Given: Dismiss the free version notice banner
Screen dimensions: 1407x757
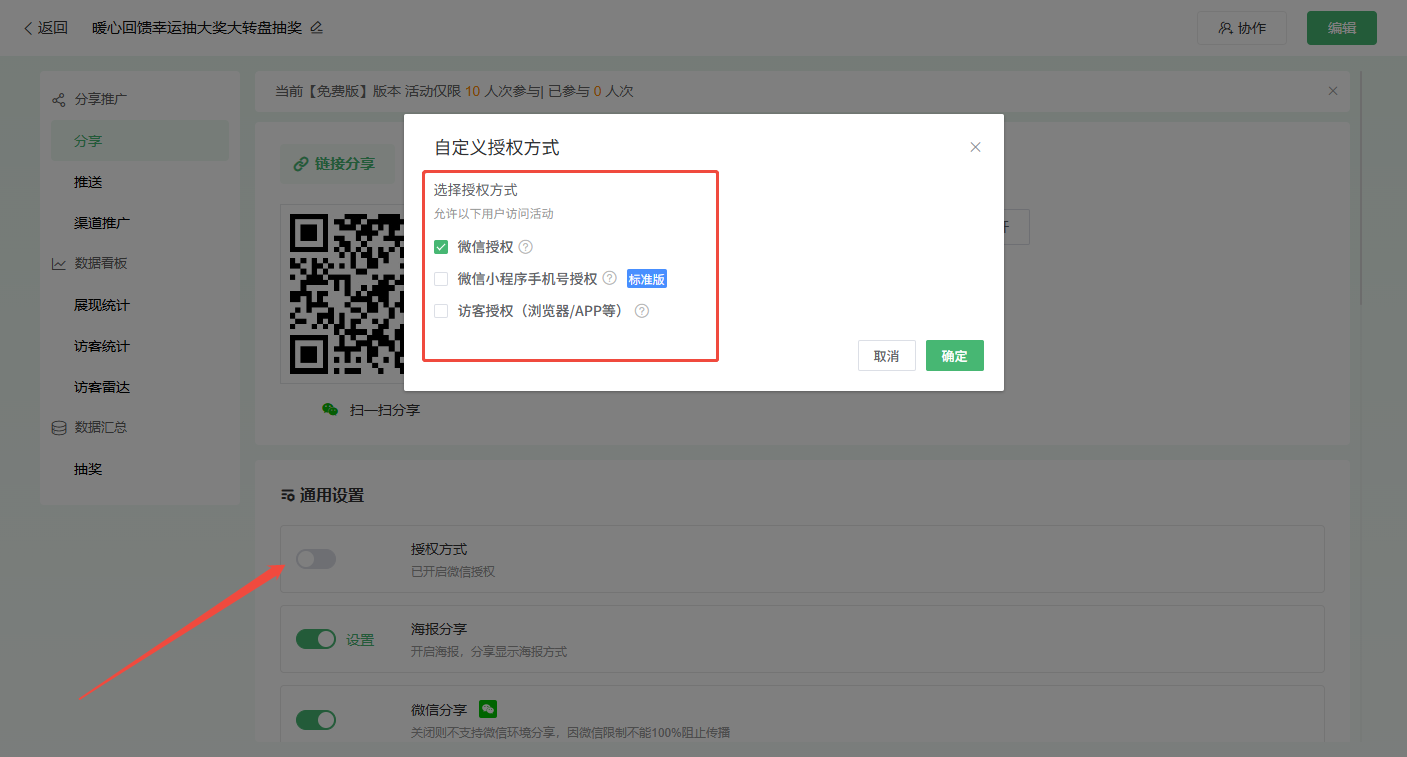Looking at the screenshot, I should point(1332,91).
